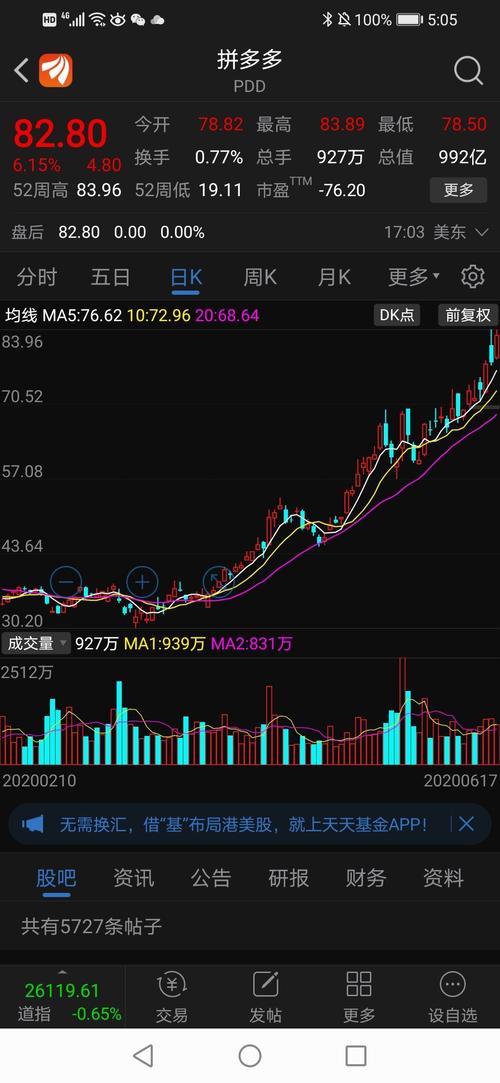This screenshot has width=500, height=1083.
Task: Tap the 20200617 end date label
Action: pyautogui.click(x=460, y=781)
